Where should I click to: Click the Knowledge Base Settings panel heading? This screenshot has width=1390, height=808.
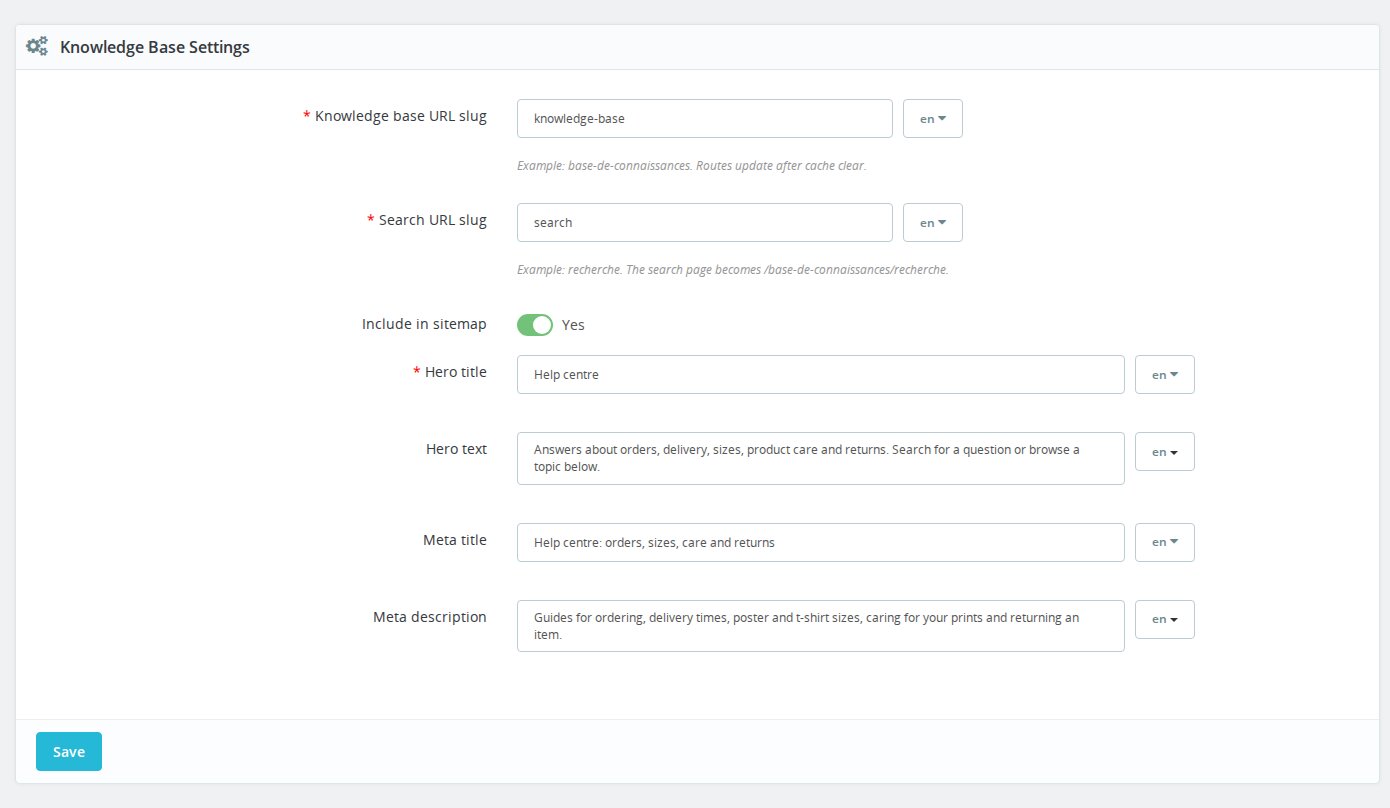click(155, 47)
